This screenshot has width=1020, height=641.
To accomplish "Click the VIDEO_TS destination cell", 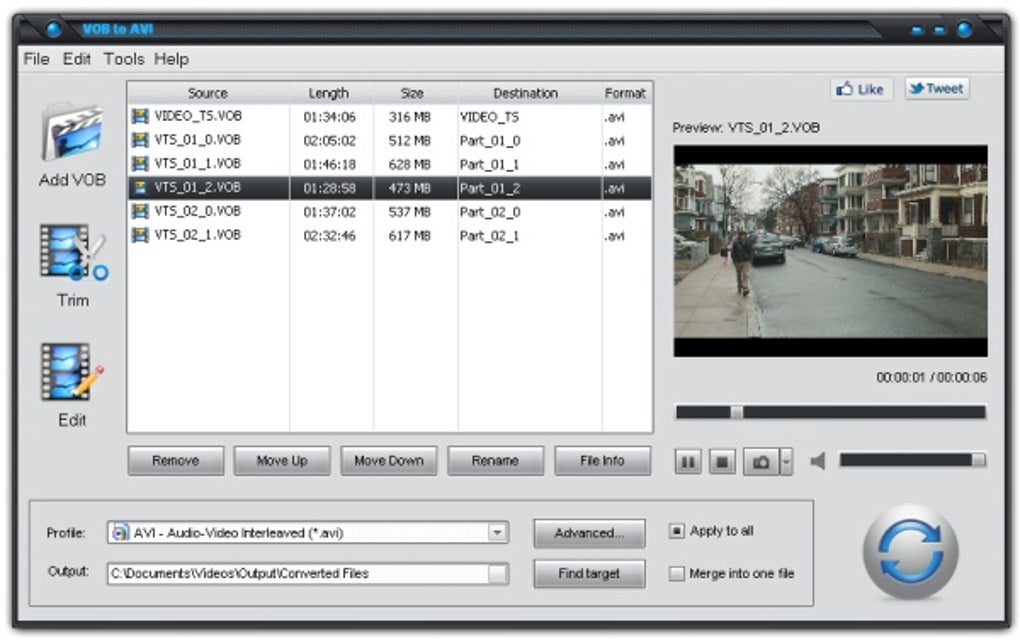I will tap(489, 117).
